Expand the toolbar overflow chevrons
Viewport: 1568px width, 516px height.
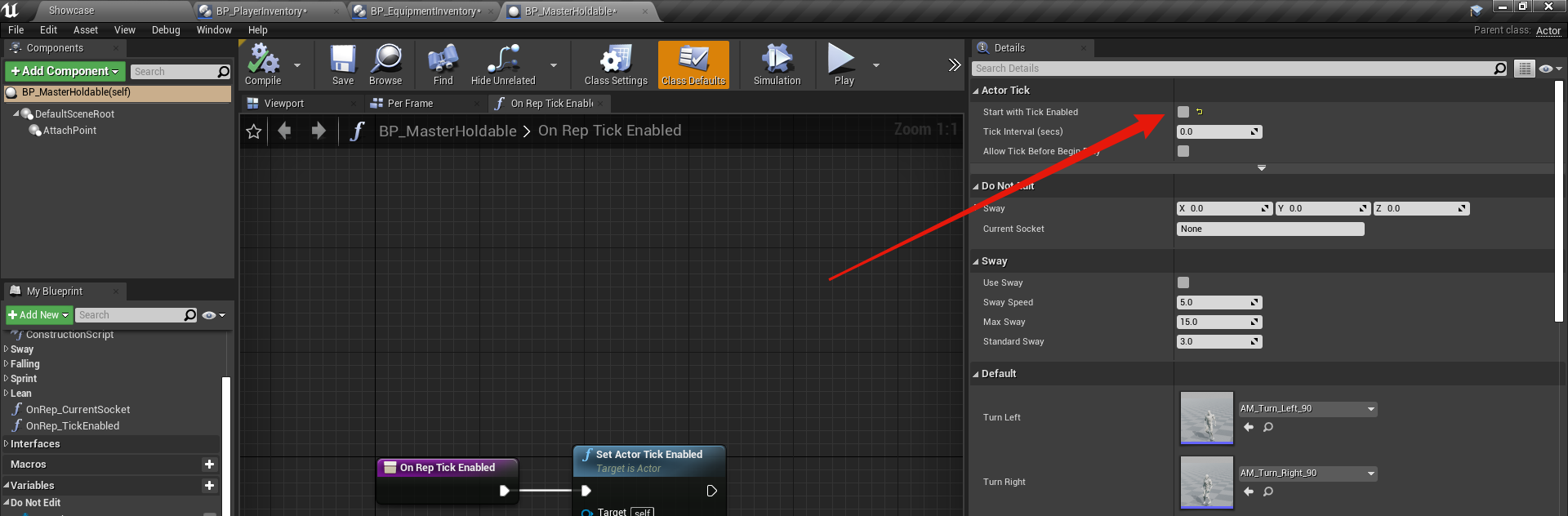click(x=954, y=65)
